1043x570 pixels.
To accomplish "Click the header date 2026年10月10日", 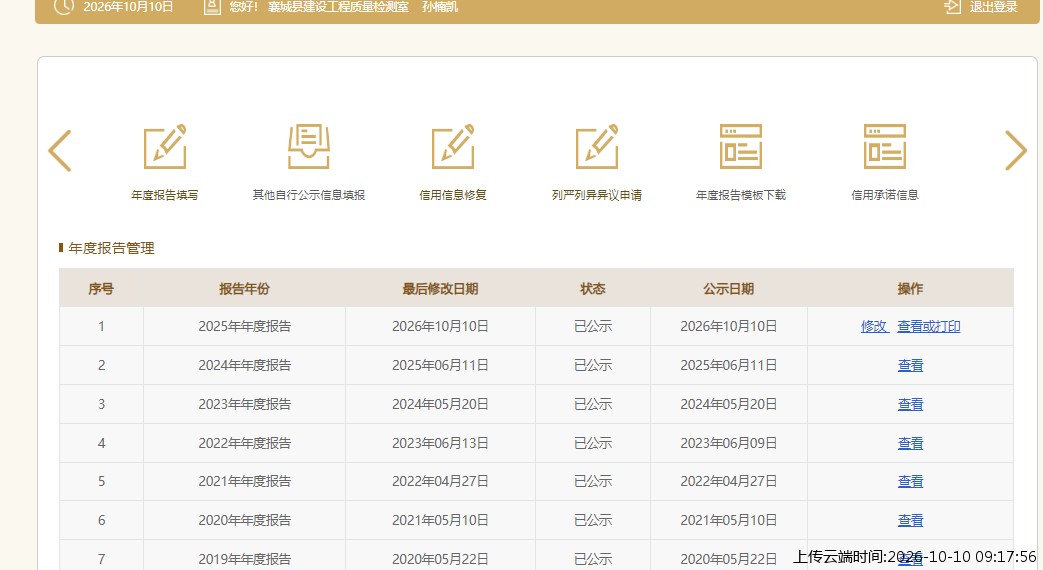I will point(128,7).
